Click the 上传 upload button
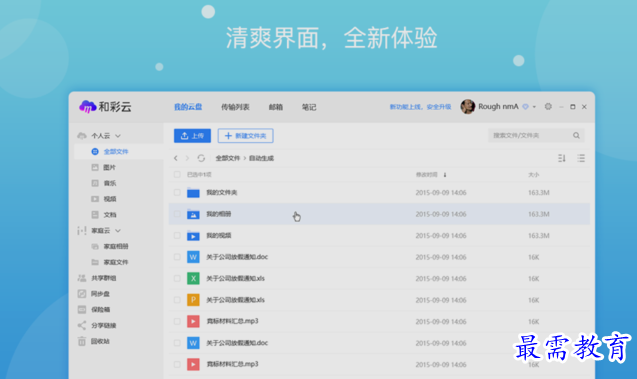The height and width of the screenshot is (379, 637). click(192, 136)
